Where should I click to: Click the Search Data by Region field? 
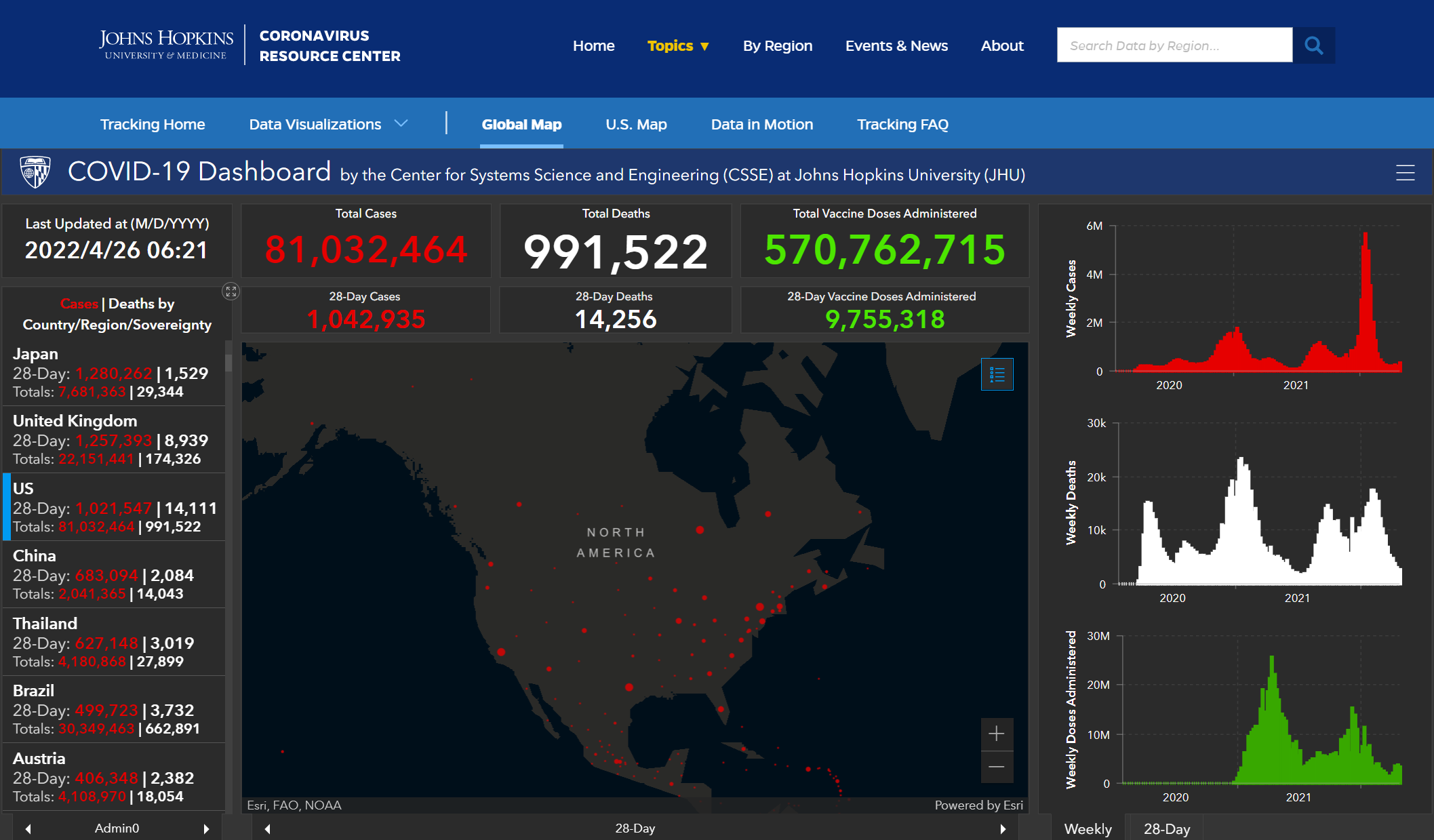1174,45
